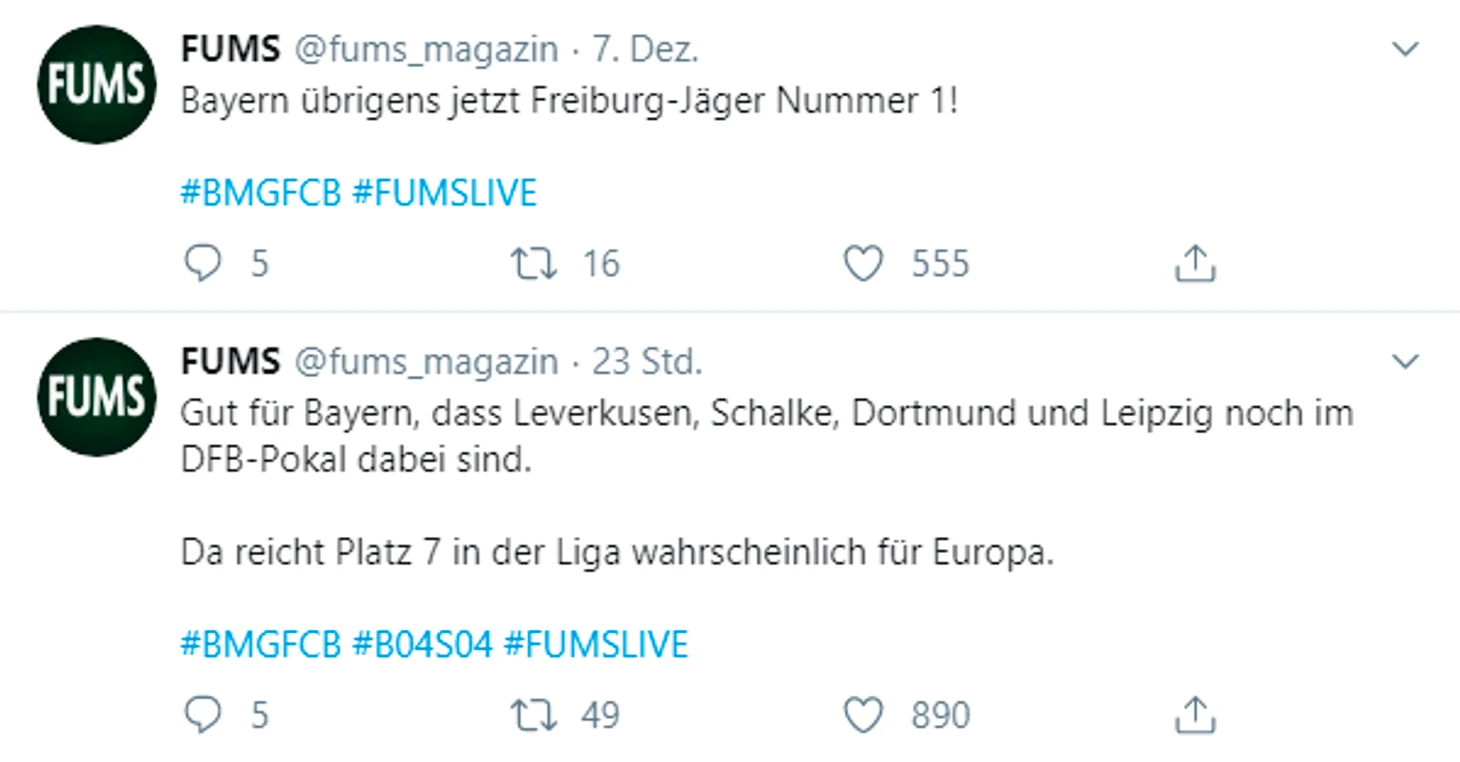This screenshot has width=1460, height=762.
Task: Like the tweet with 890 likes
Action: tap(863, 715)
